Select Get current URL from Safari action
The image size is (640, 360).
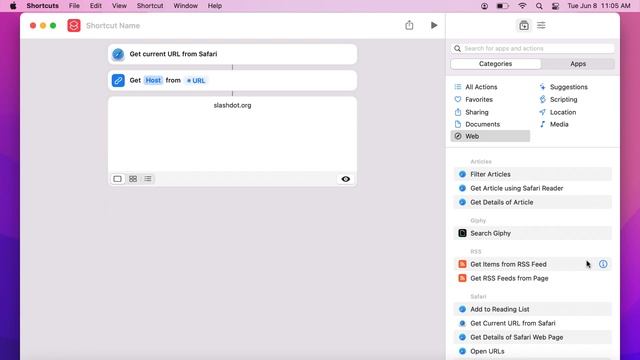click(233, 54)
